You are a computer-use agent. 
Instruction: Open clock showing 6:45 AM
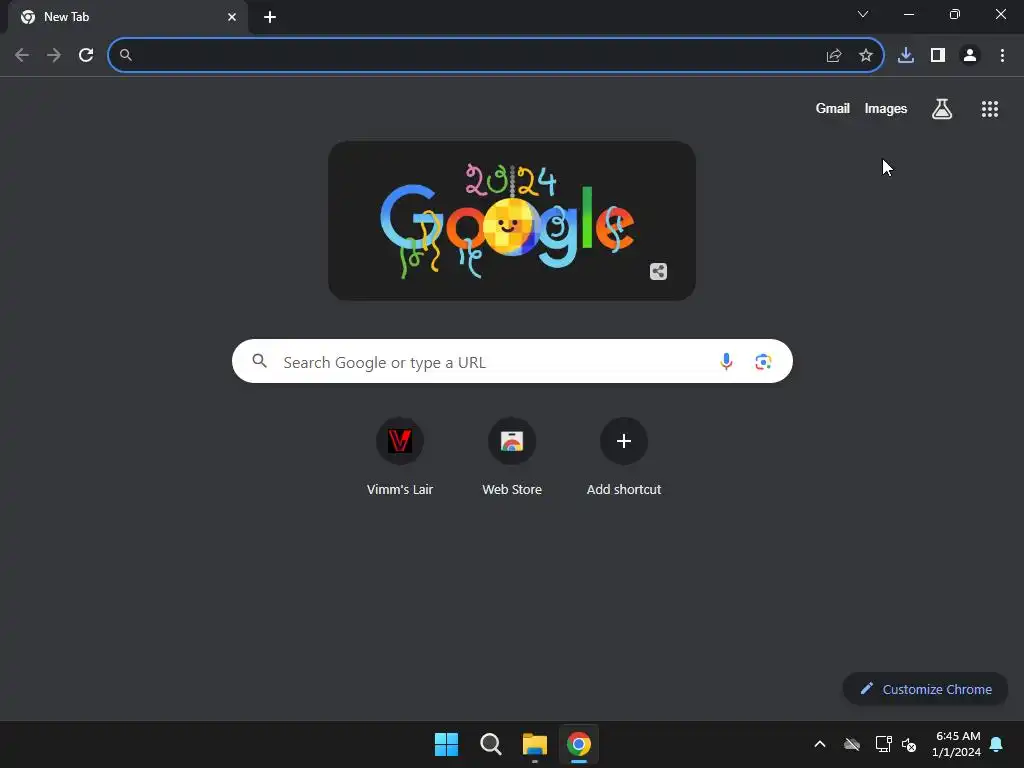pyautogui.click(x=957, y=744)
